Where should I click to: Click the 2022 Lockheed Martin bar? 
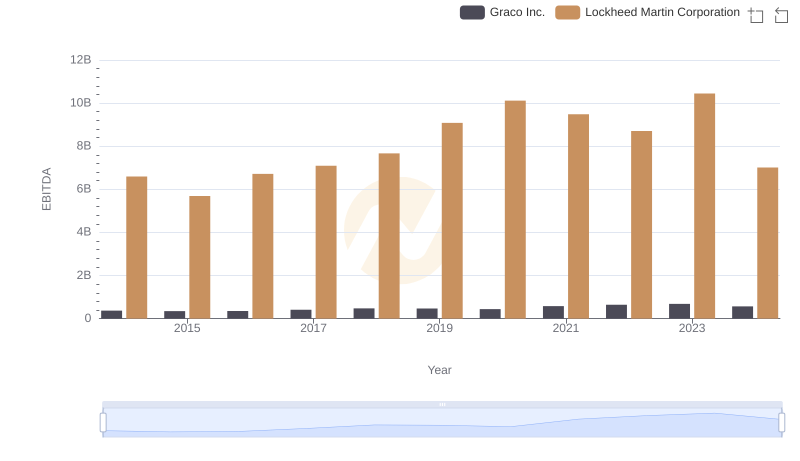[x=641, y=225]
